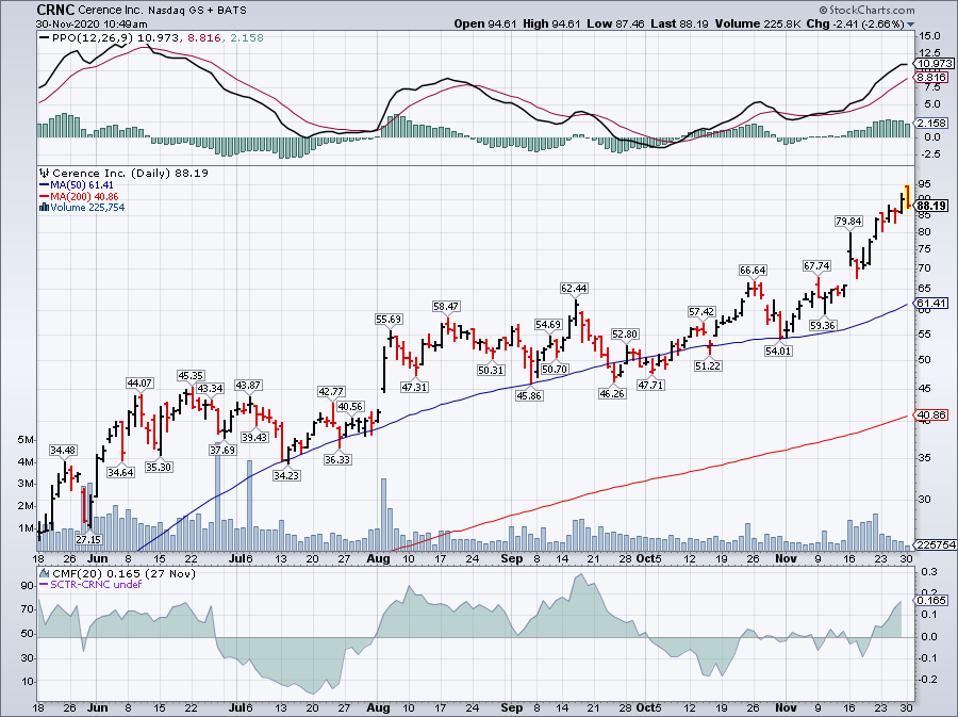Select the High 94.61 header value
This screenshot has height=717, width=958.
click(551, 24)
